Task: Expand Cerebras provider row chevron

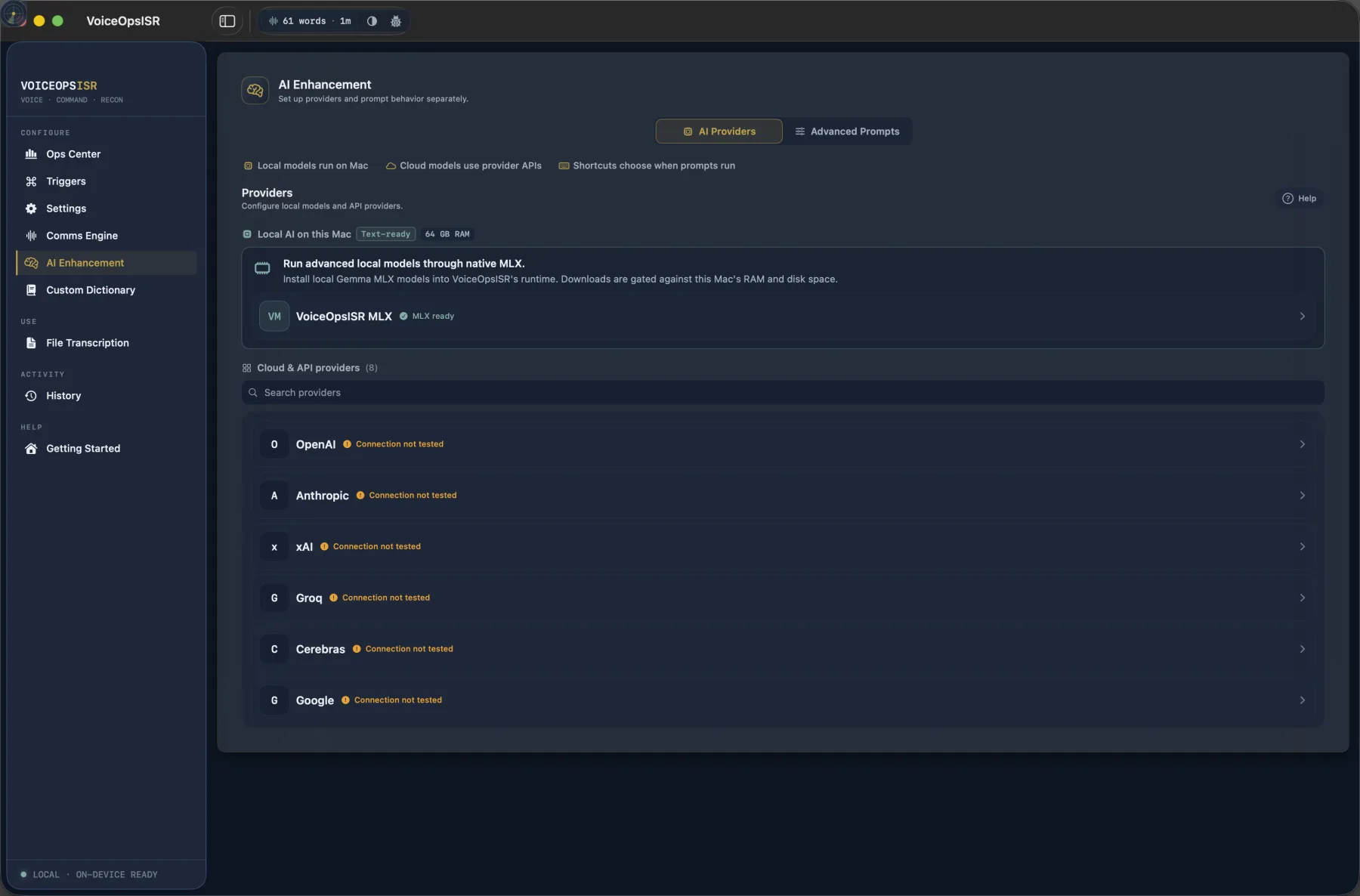Action: (x=1302, y=649)
